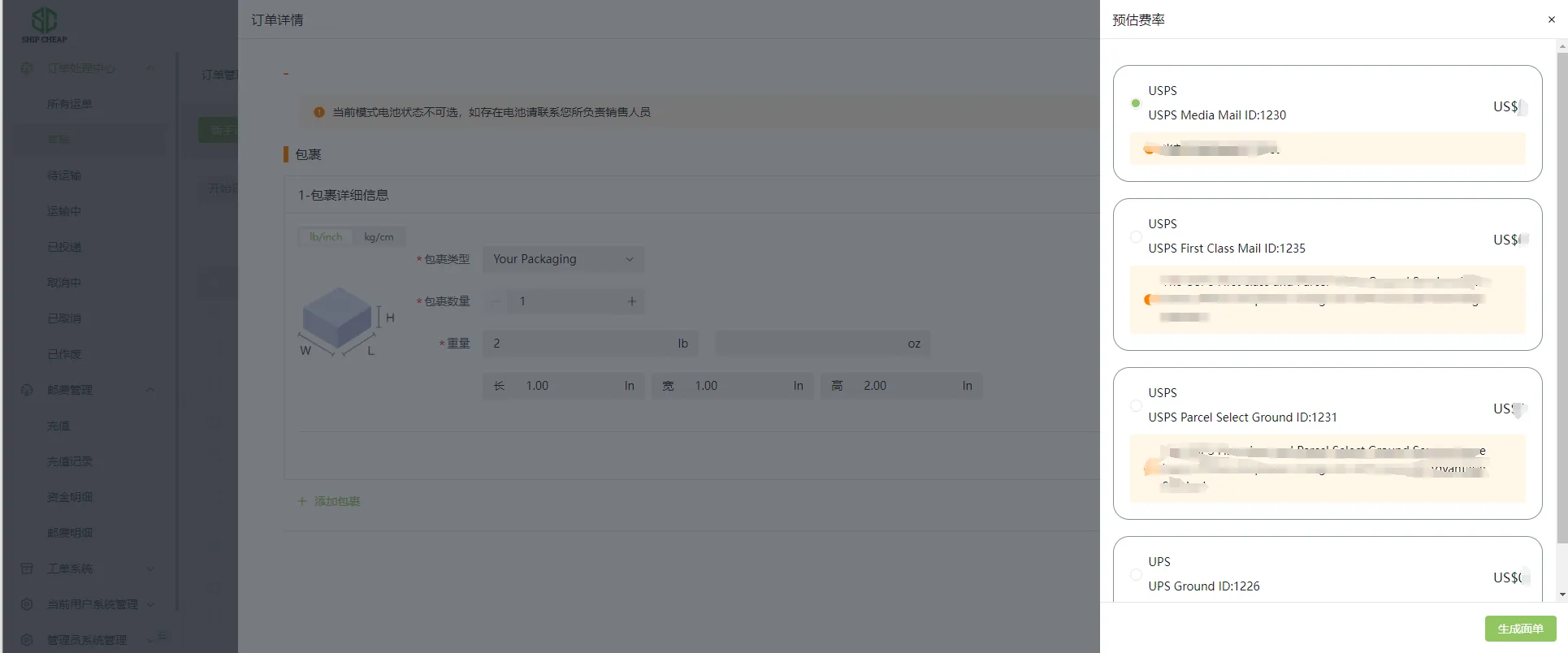Select the USPS Parcel Select Ground option
The width and height of the screenshot is (1568, 653).
pos(1136,405)
